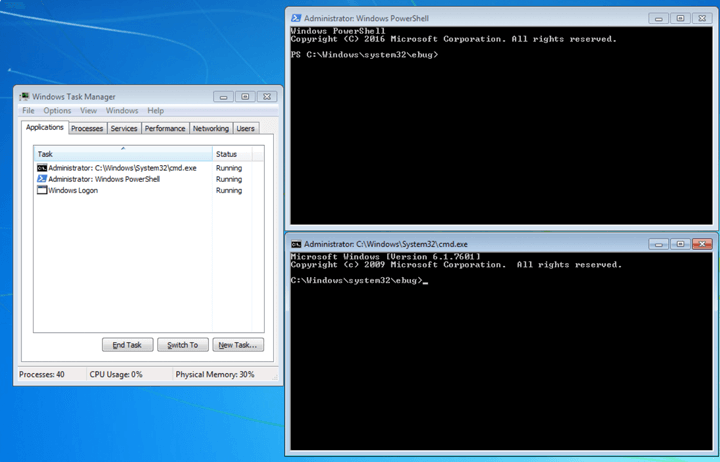This screenshot has height=462, width=720.
Task: Switch to the Users tab
Action: 246,129
